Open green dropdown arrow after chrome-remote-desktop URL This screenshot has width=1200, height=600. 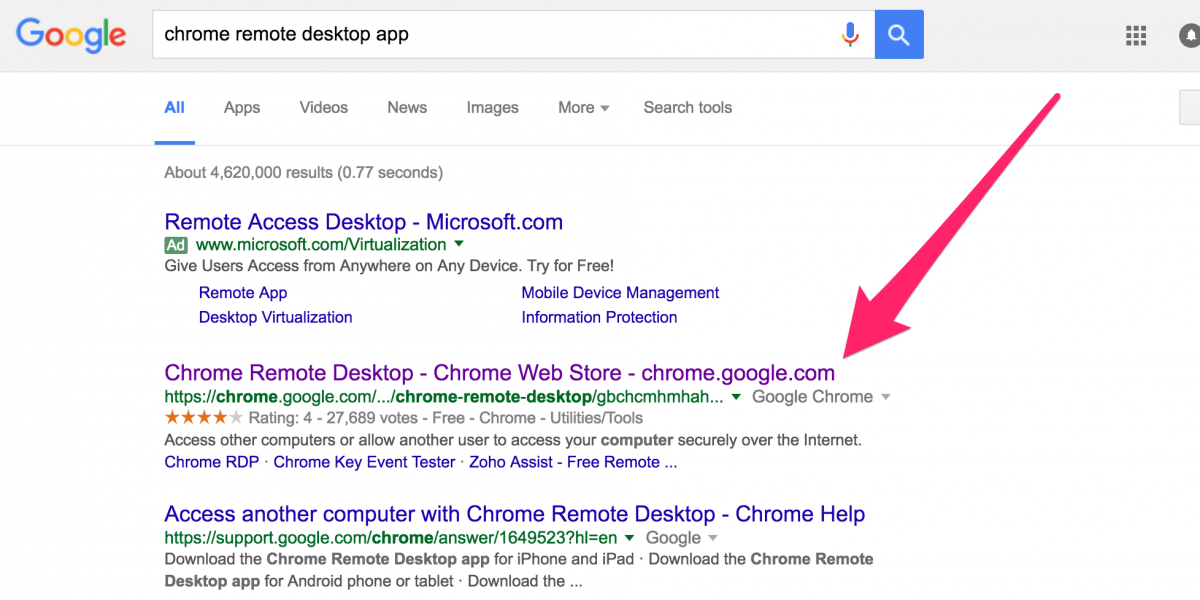point(736,397)
